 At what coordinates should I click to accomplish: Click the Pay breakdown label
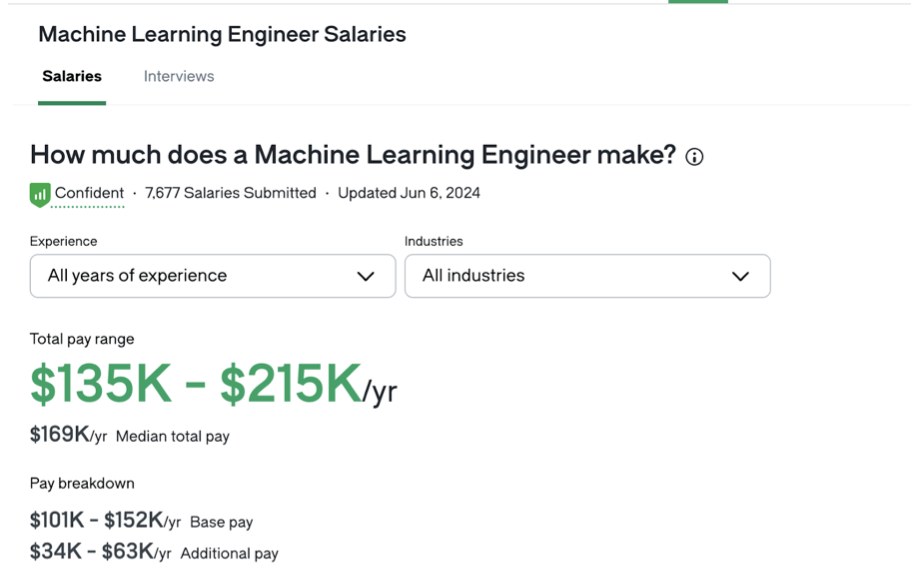tap(82, 483)
